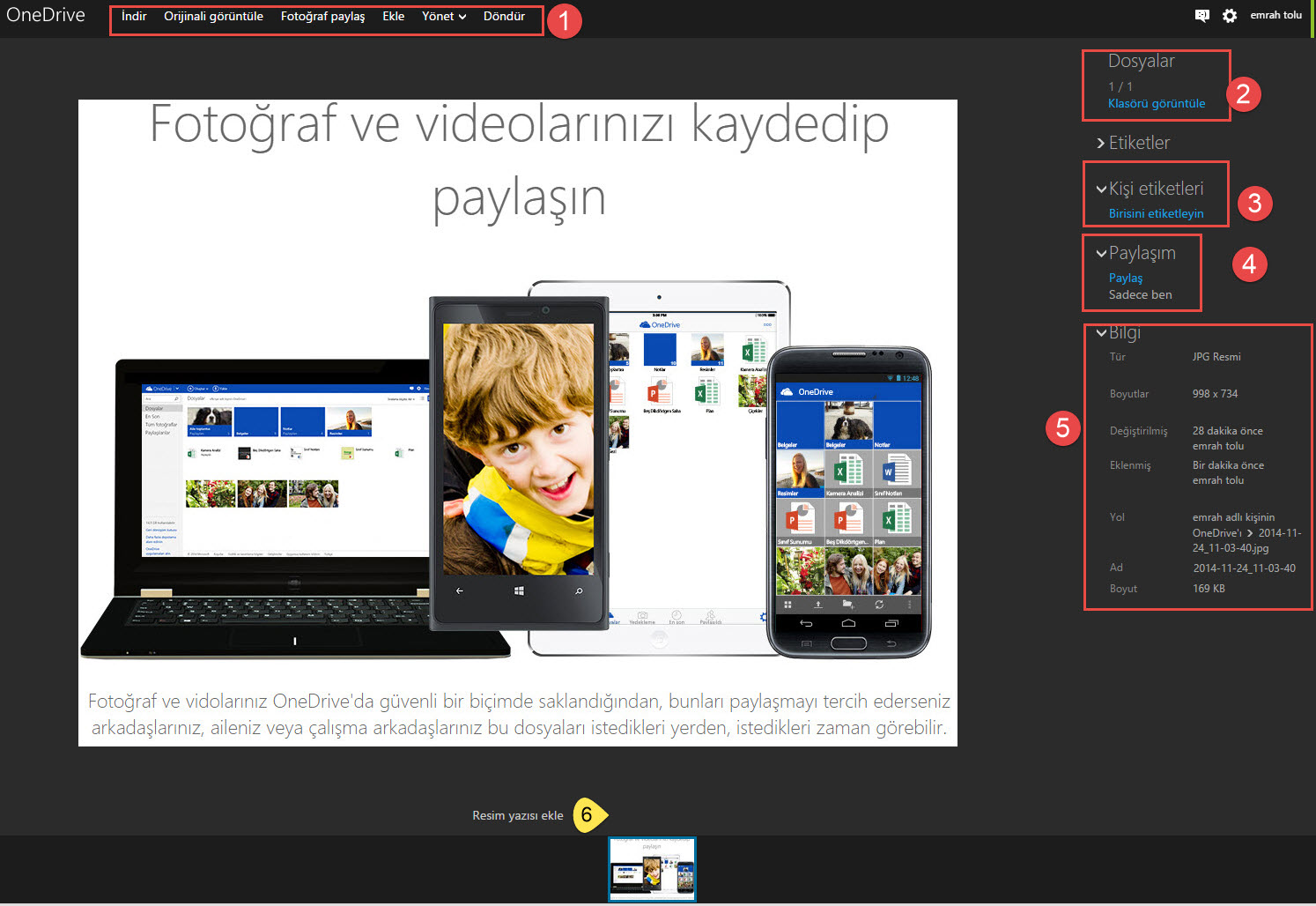Click the 28 dakika önce modified value

tap(1228, 431)
